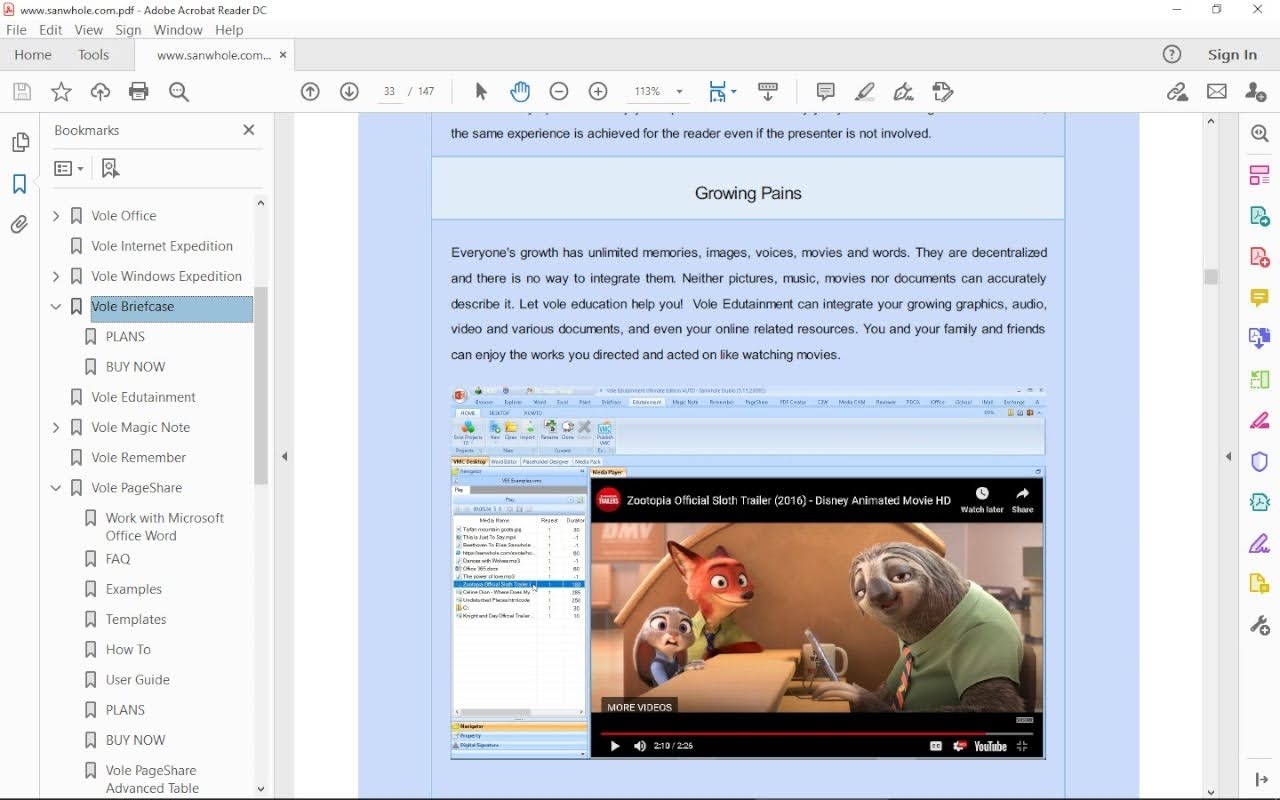Close the www.sanwhole.com document tab

pos(284,55)
